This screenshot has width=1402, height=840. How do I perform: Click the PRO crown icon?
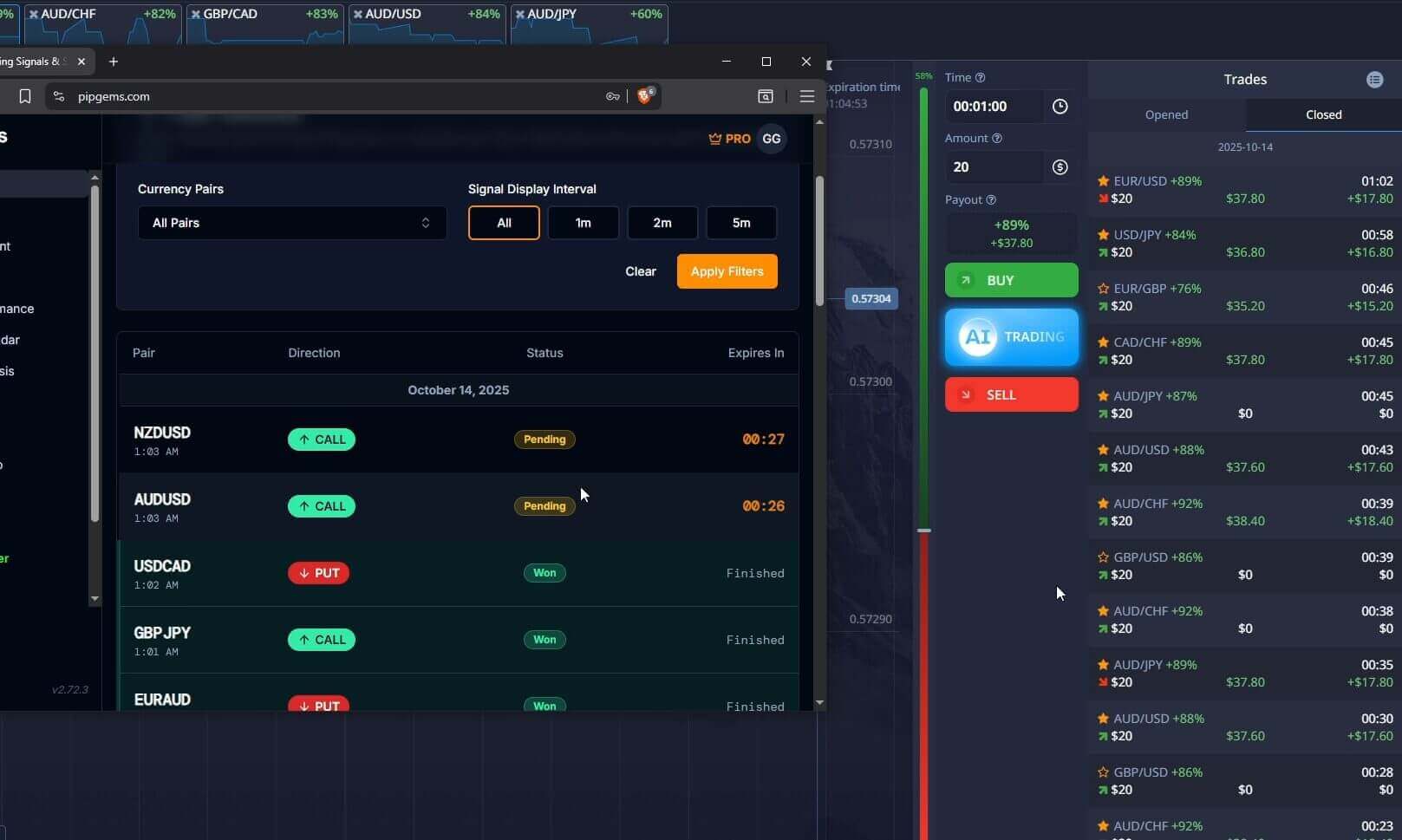(715, 138)
